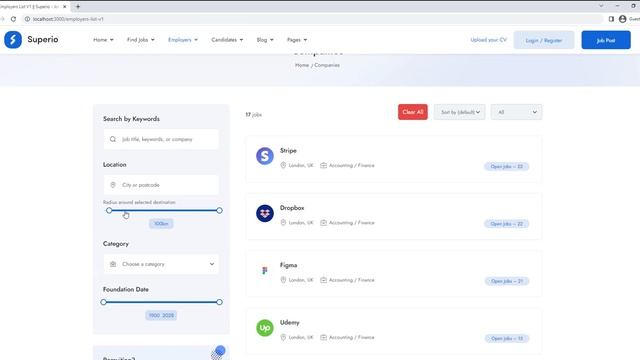Focus the job title keywords search field
The image size is (640, 360).
tap(161, 139)
